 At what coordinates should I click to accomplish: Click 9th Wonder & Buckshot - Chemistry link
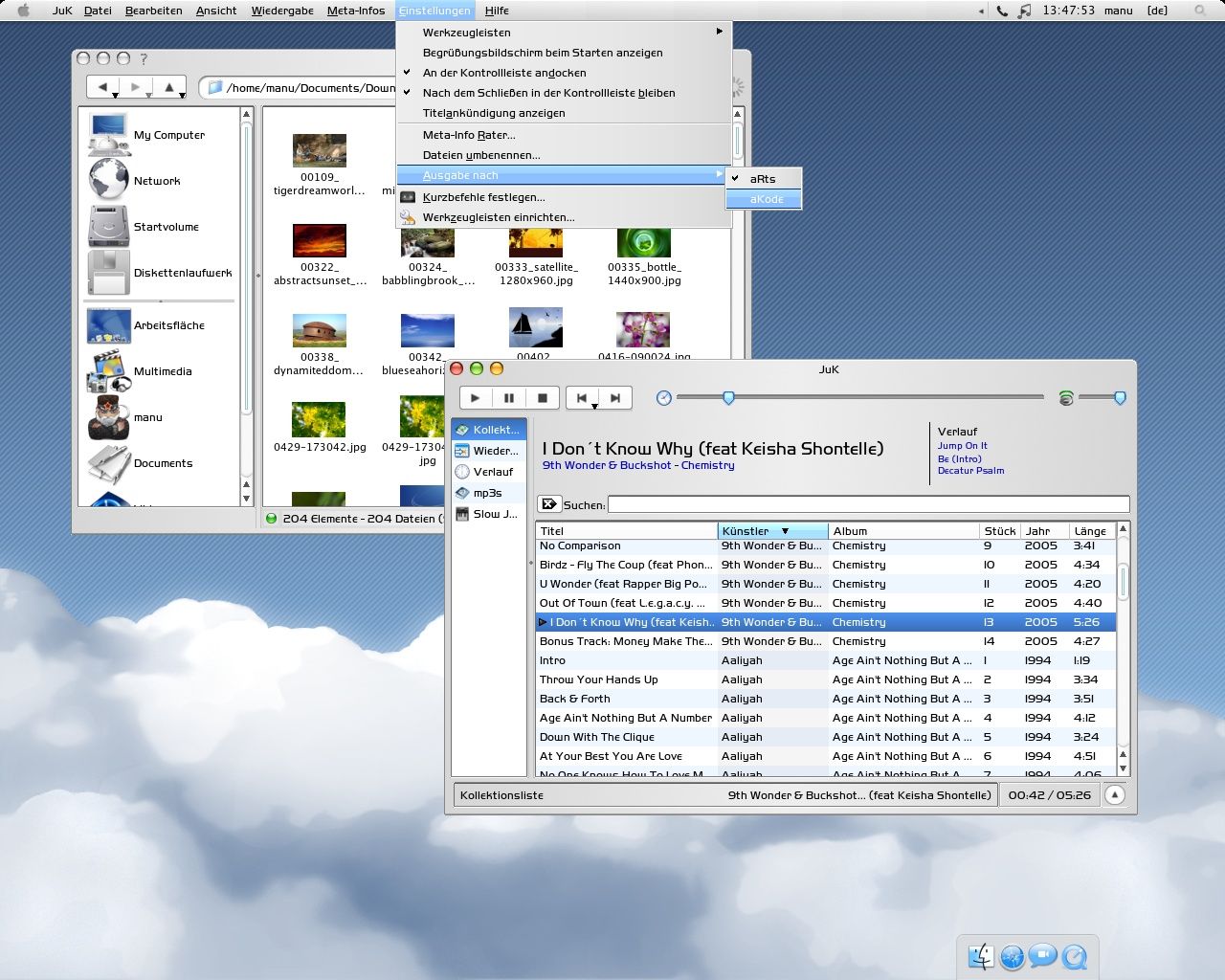point(638,465)
